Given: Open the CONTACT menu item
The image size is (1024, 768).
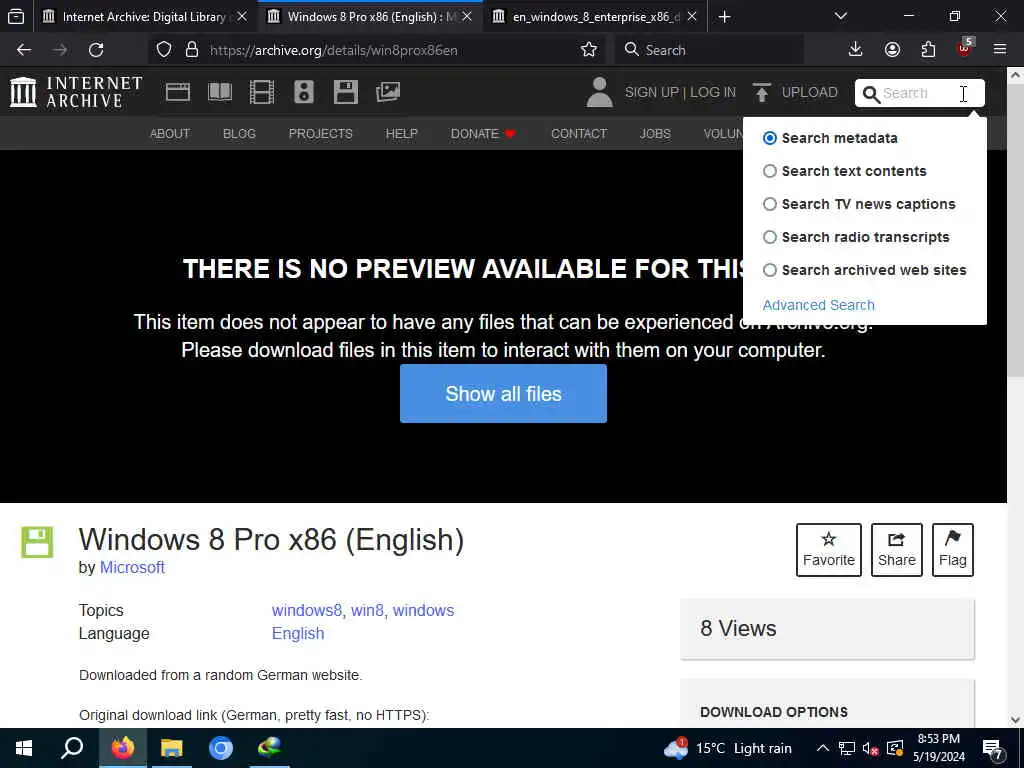Looking at the screenshot, I should 579,134.
